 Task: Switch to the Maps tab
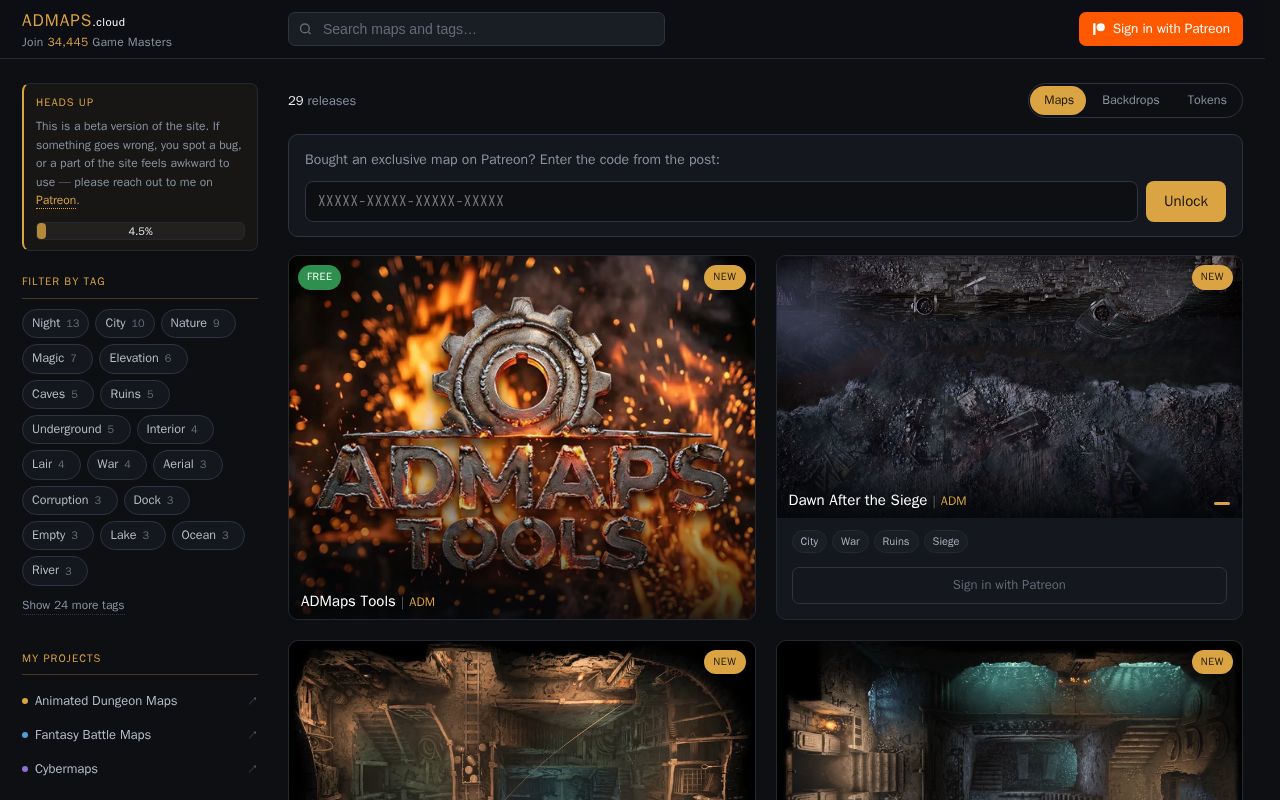[x=1058, y=100]
